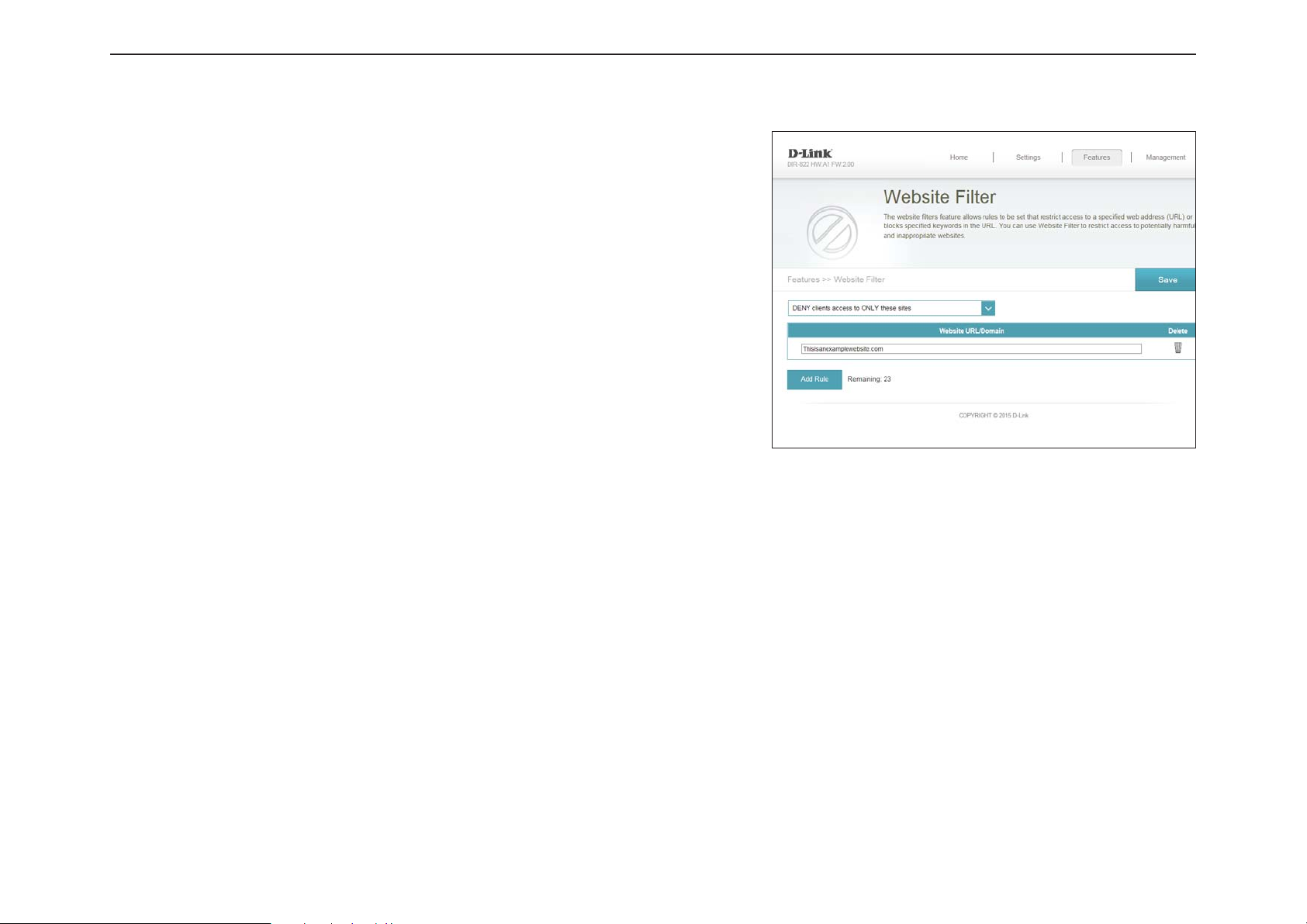Click the Website URL/Domain column header
1307x924 pixels.
[x=971, y=331]
